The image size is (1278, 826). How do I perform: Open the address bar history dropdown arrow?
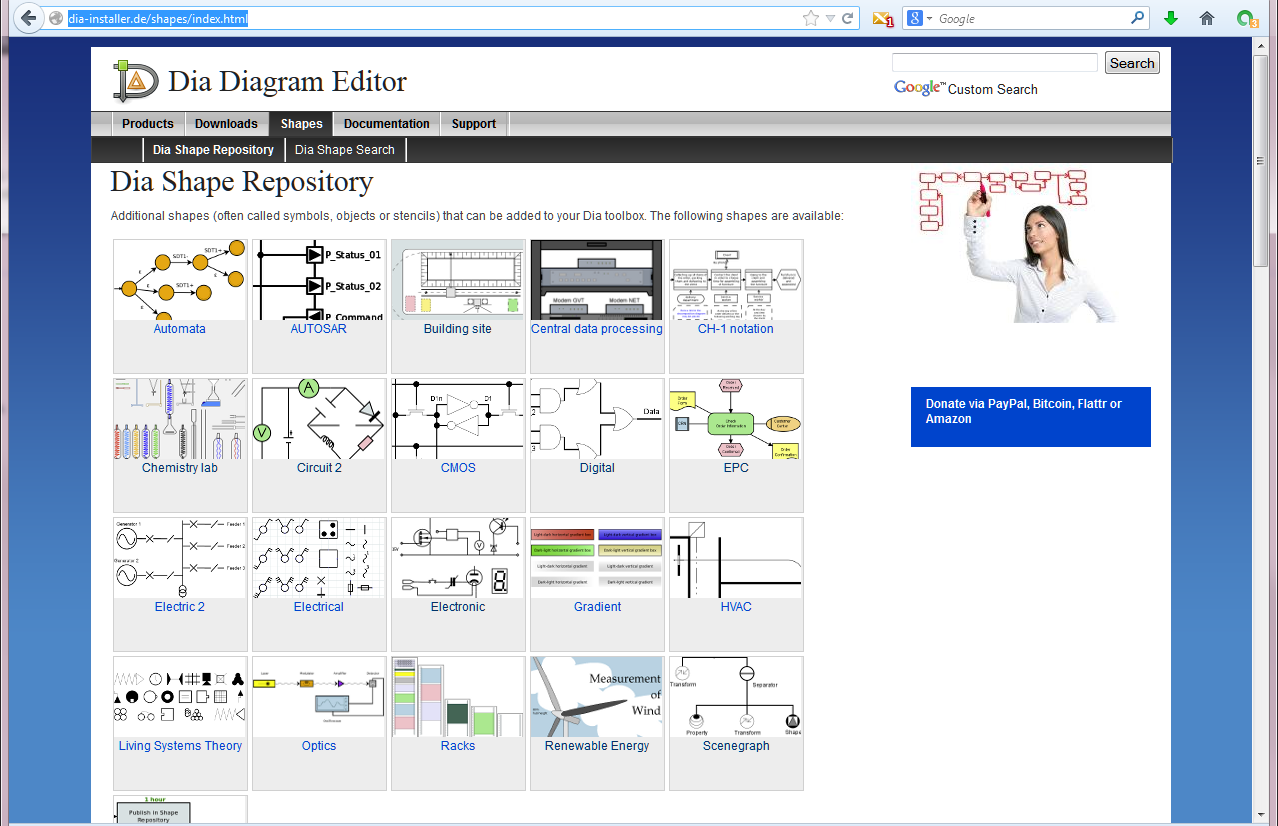pos(830,18)
